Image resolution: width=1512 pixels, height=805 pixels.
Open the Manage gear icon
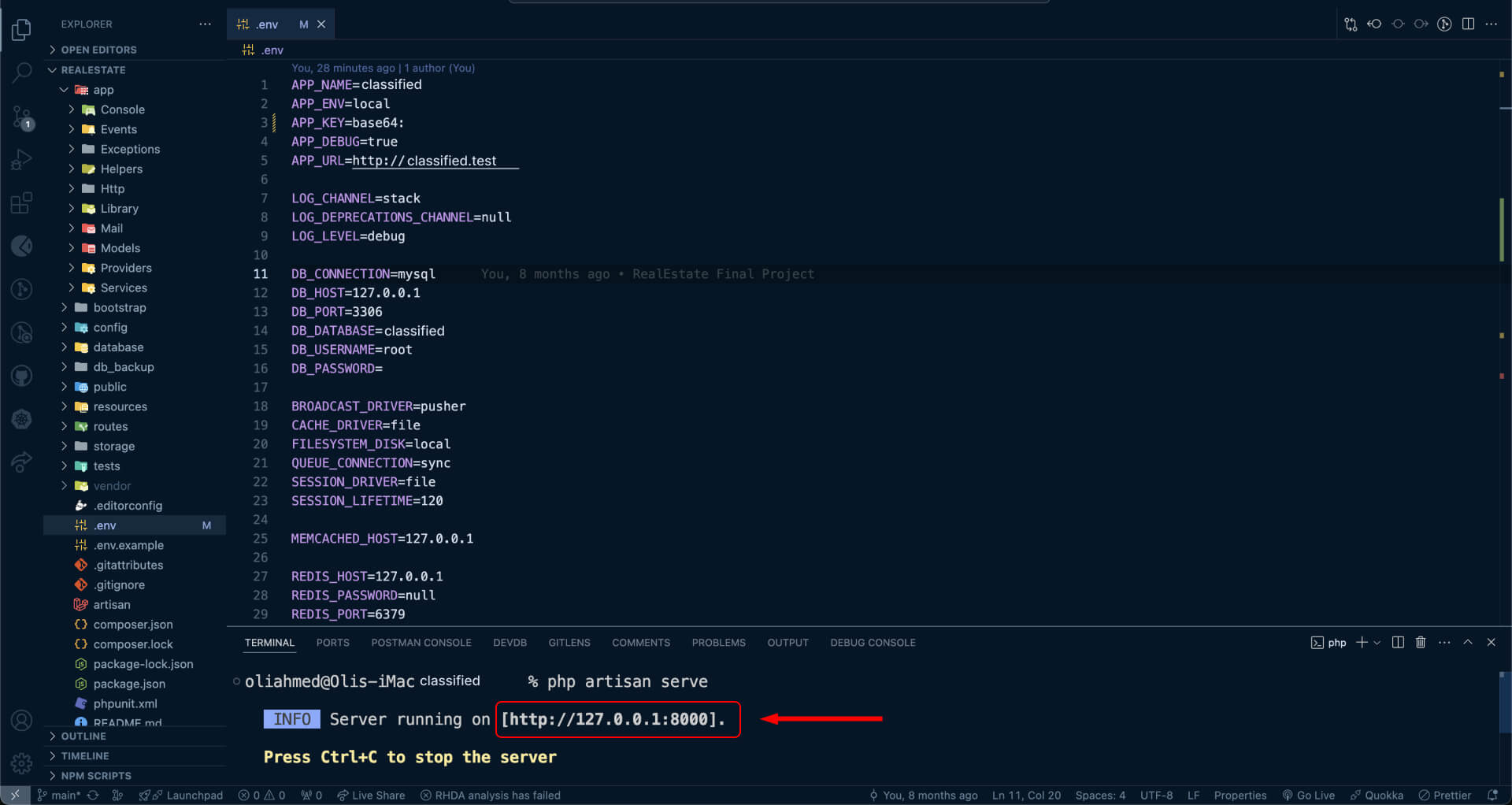point(22,762)
